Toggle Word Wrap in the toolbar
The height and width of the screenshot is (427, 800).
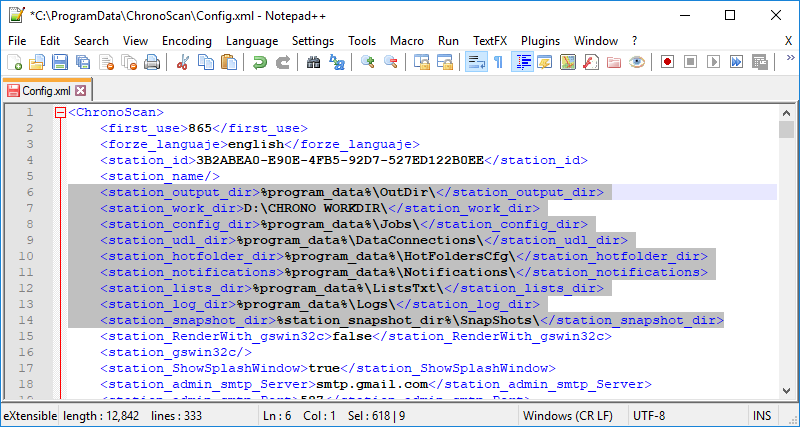[475, 62]
